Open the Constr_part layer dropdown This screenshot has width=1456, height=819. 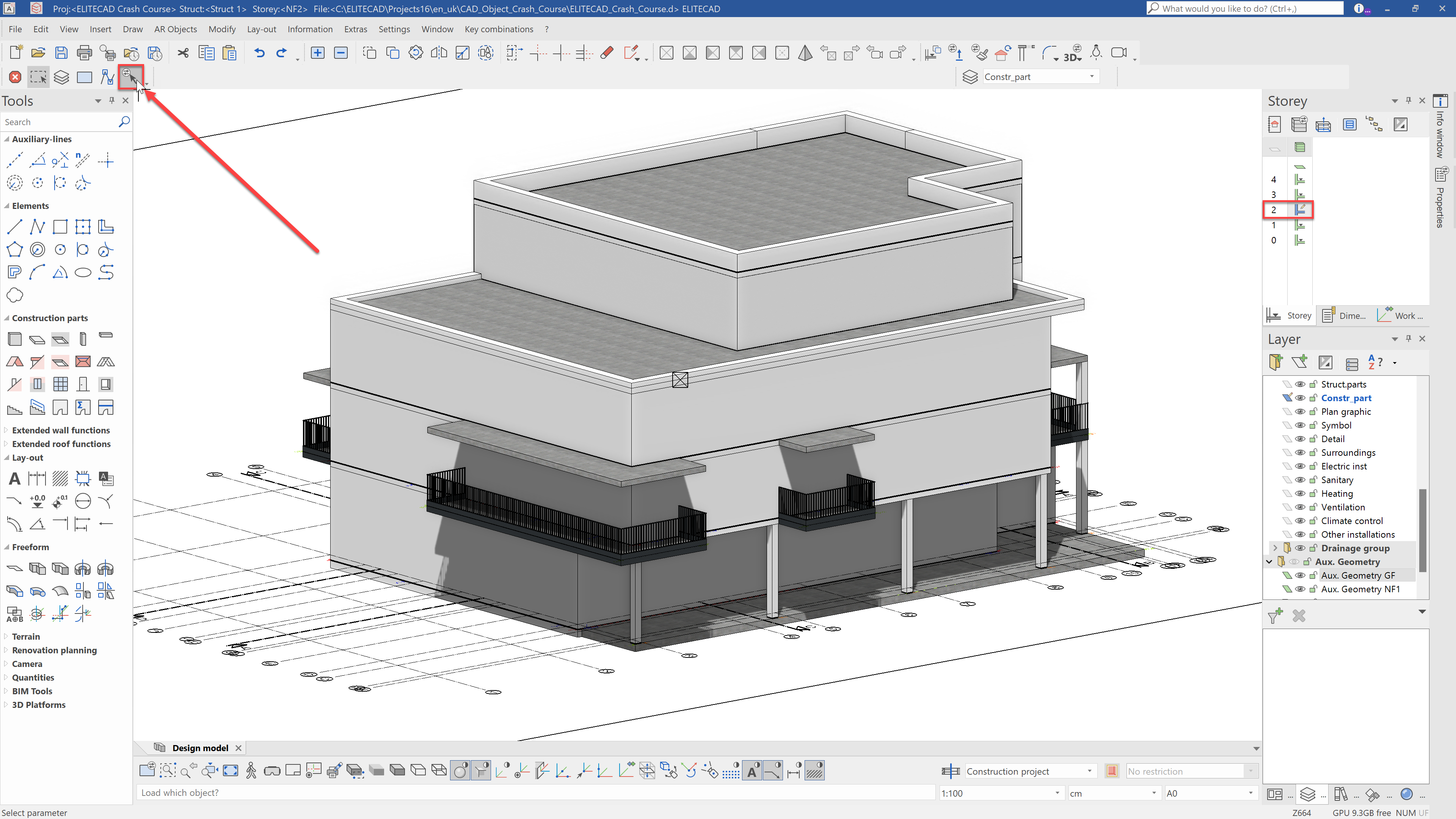[1092, 76]
